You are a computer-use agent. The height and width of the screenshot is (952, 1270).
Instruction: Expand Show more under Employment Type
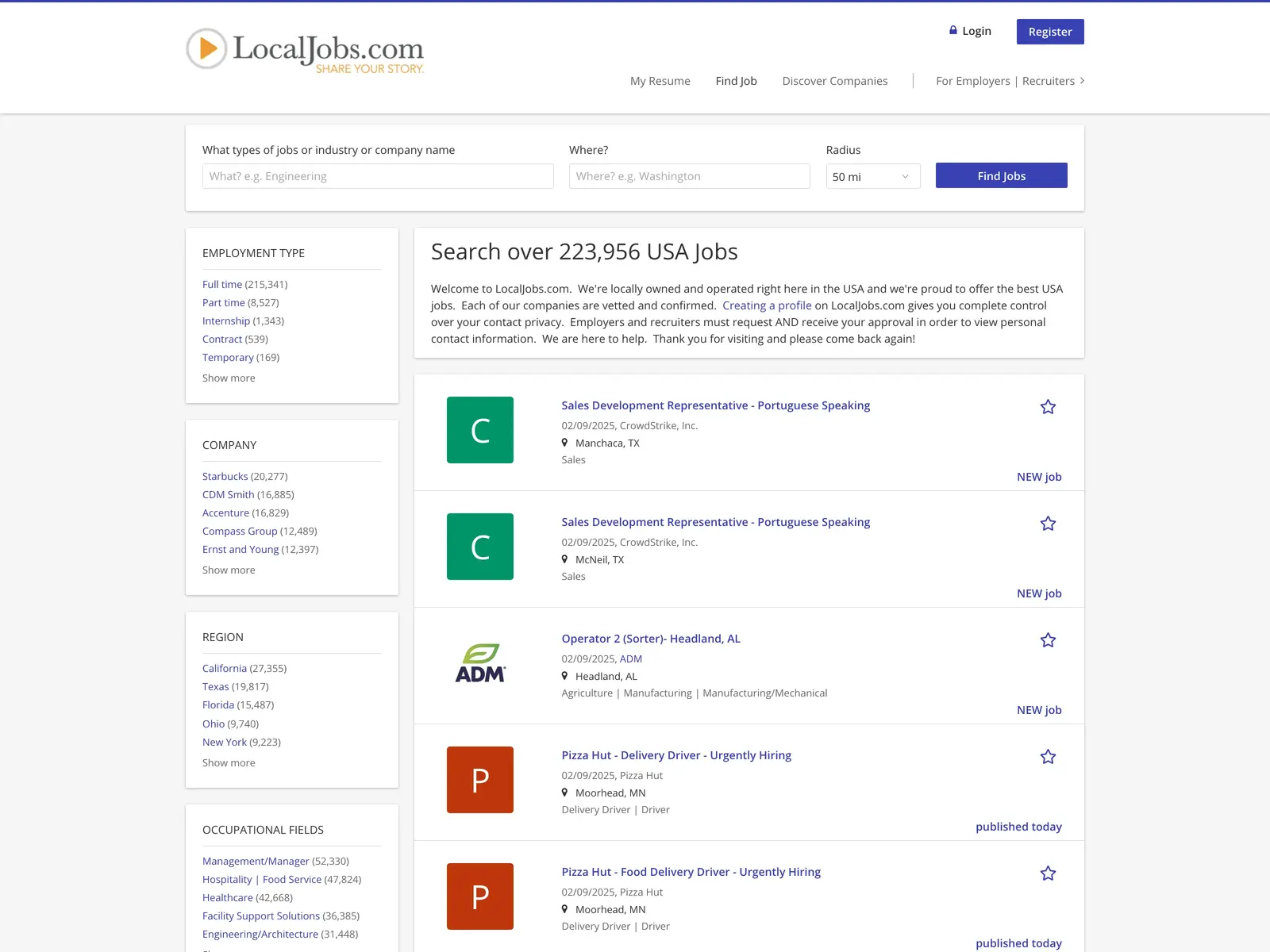229,378
